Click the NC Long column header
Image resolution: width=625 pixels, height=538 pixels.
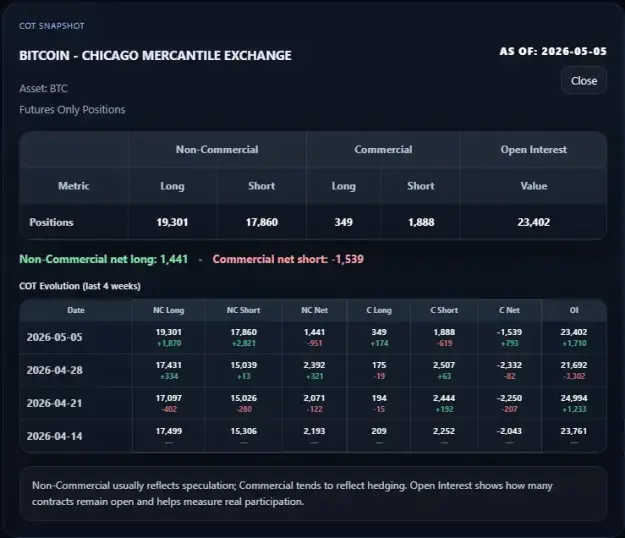tap(169, 310)
